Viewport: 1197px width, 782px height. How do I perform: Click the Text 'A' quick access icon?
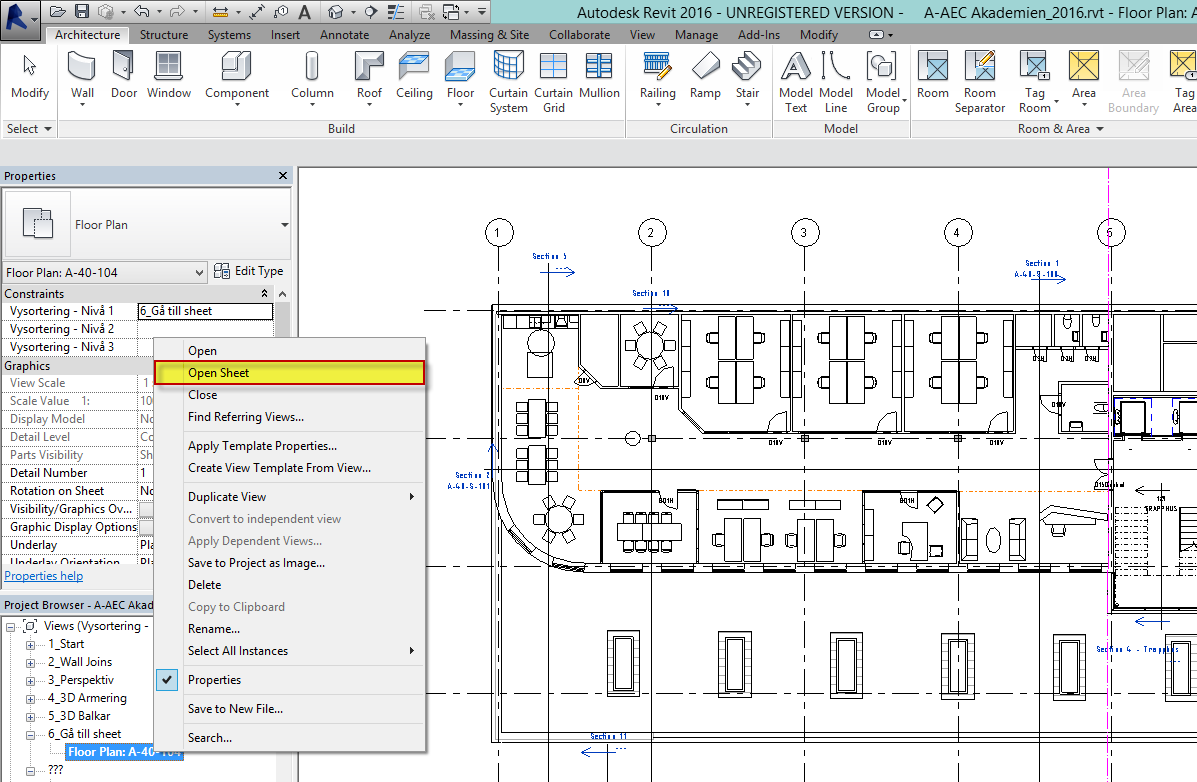click(x=304, y=11)
